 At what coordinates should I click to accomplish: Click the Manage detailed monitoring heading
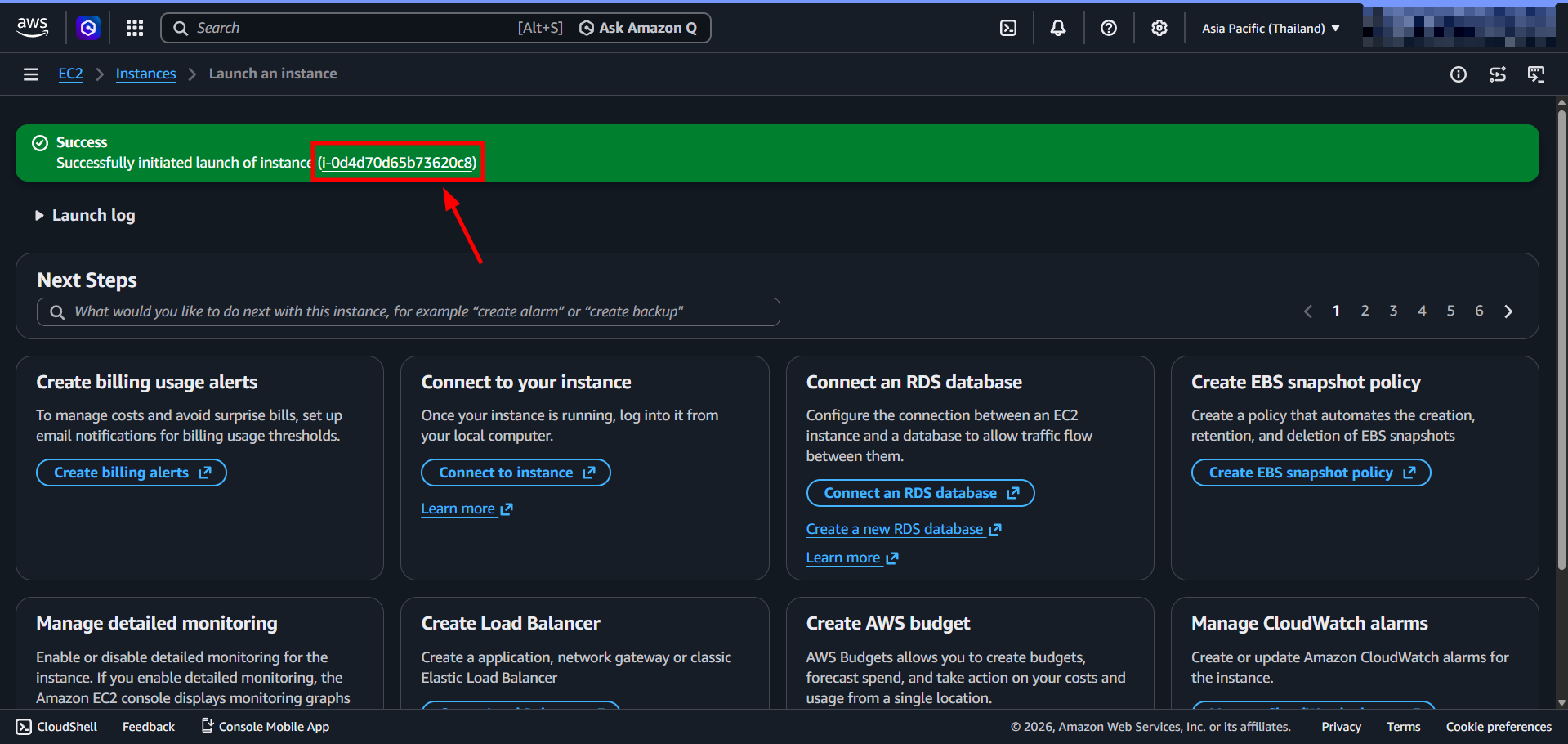[157, 623]
